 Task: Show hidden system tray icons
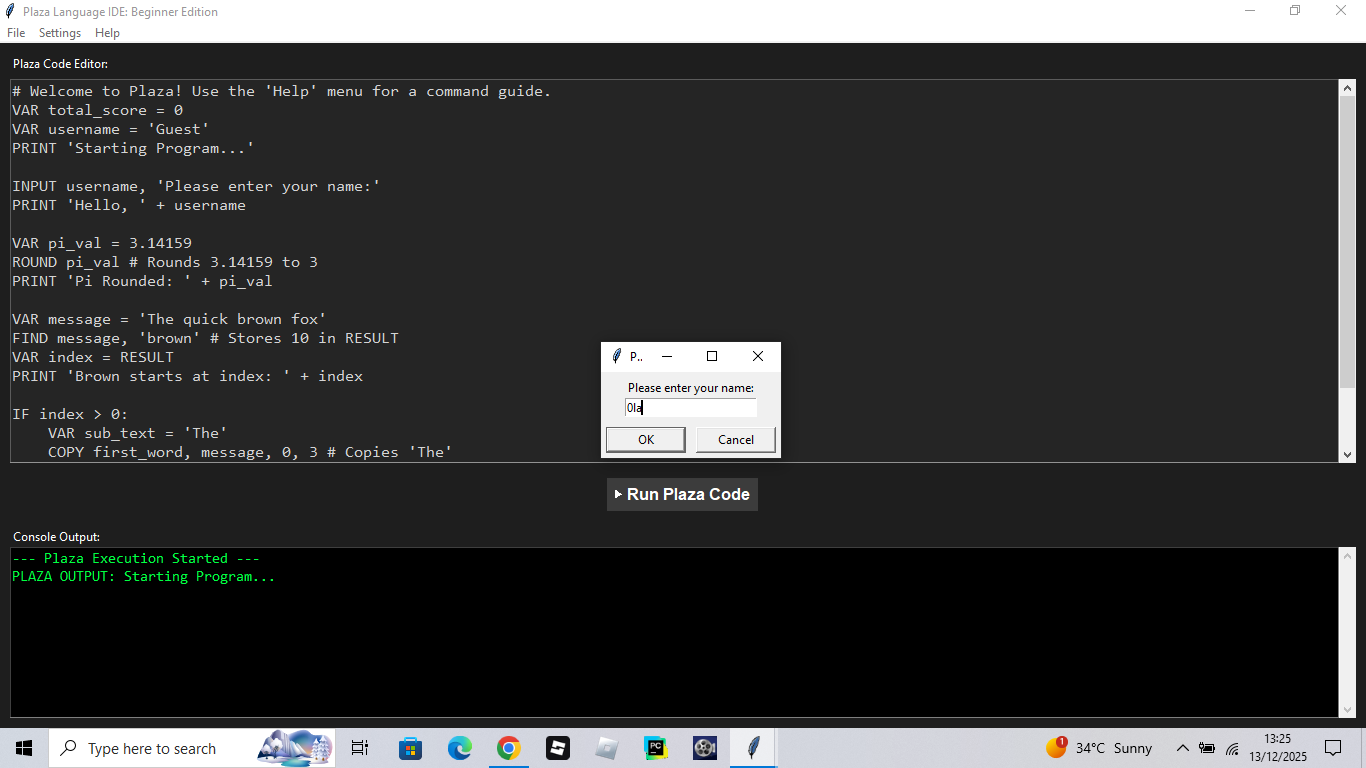click(1182, 748)
